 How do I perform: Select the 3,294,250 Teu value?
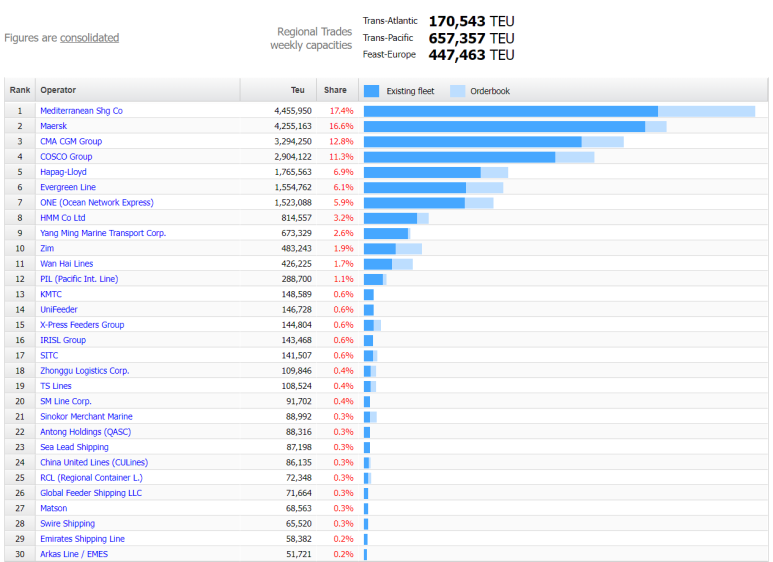point(293,141)
